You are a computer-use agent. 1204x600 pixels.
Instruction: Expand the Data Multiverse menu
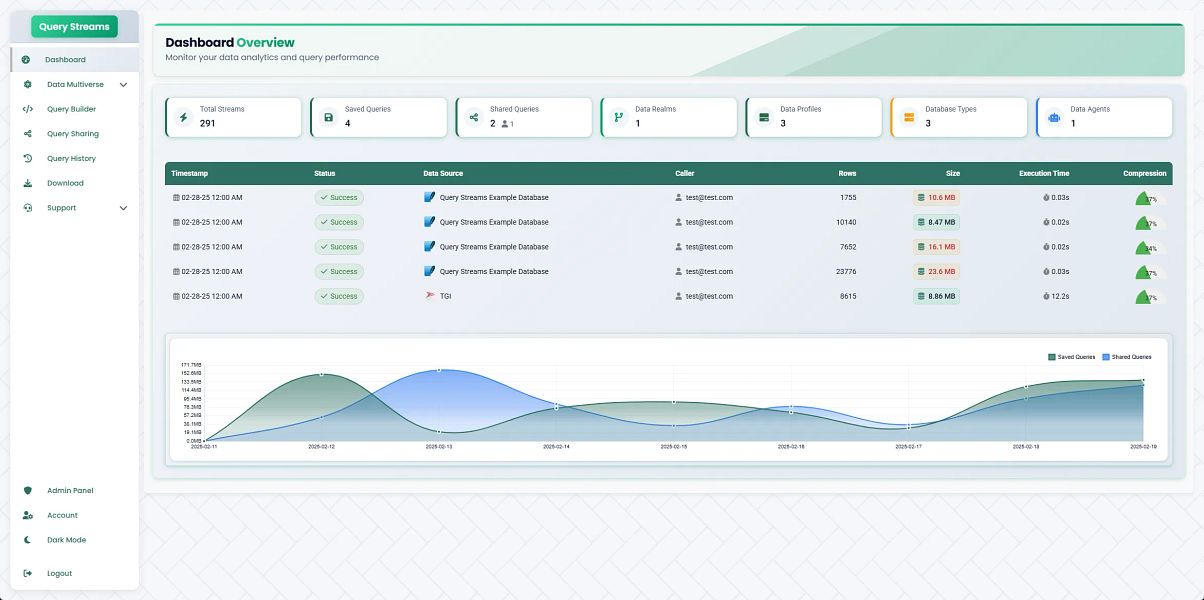click(x=123, y=84)
